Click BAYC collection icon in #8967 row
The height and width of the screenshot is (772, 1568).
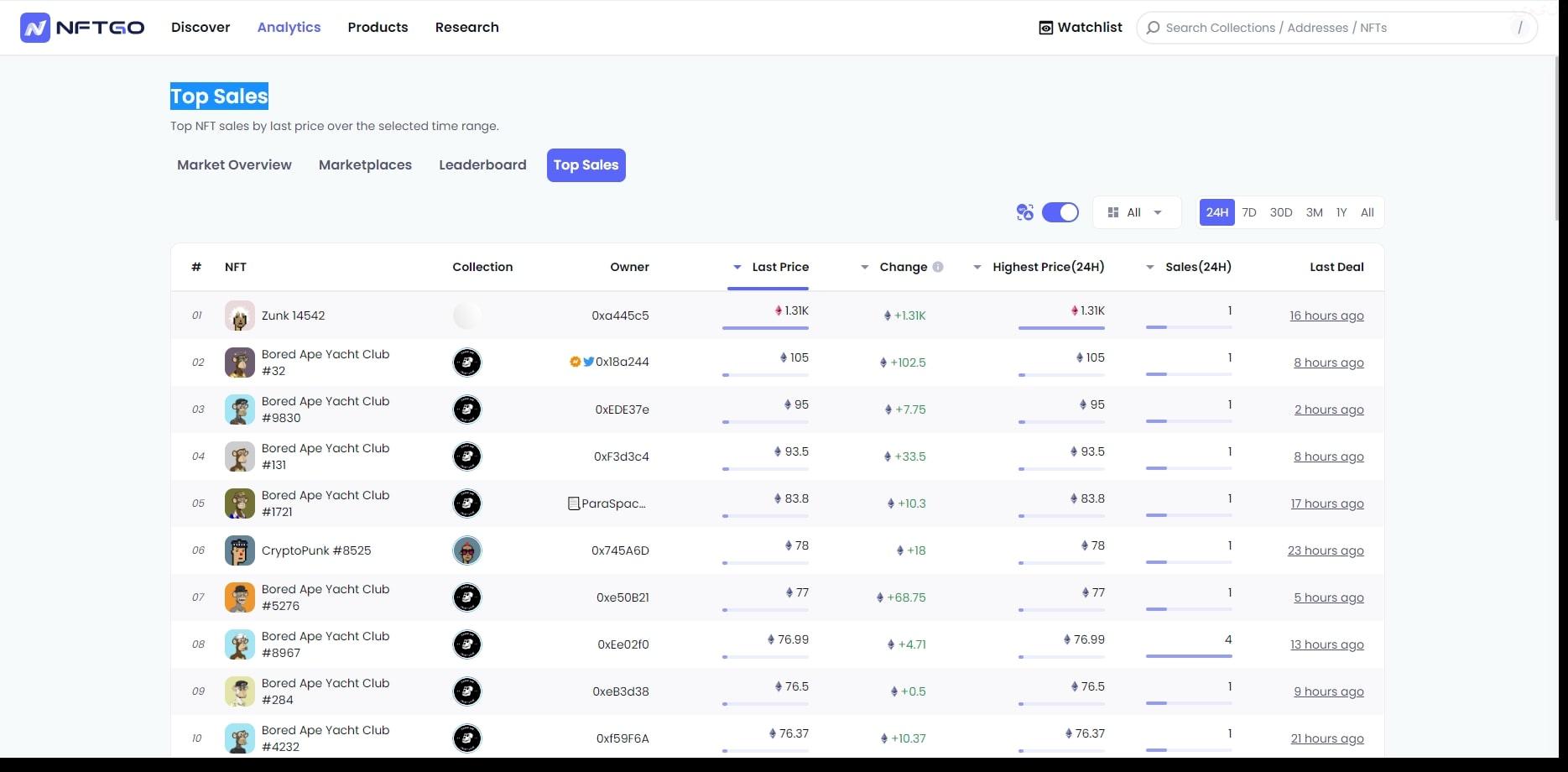click(x=467, y=644)
